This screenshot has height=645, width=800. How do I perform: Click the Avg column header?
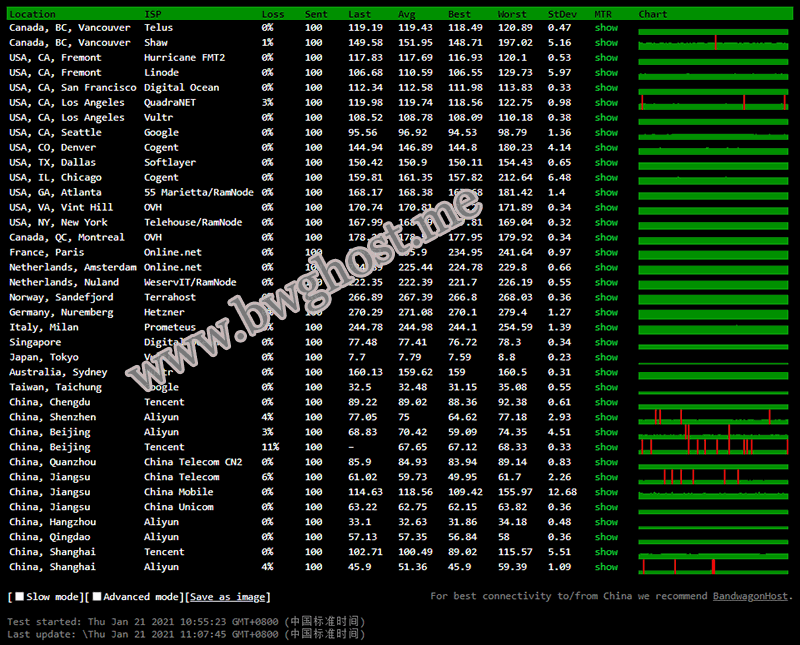pos(407,14)
